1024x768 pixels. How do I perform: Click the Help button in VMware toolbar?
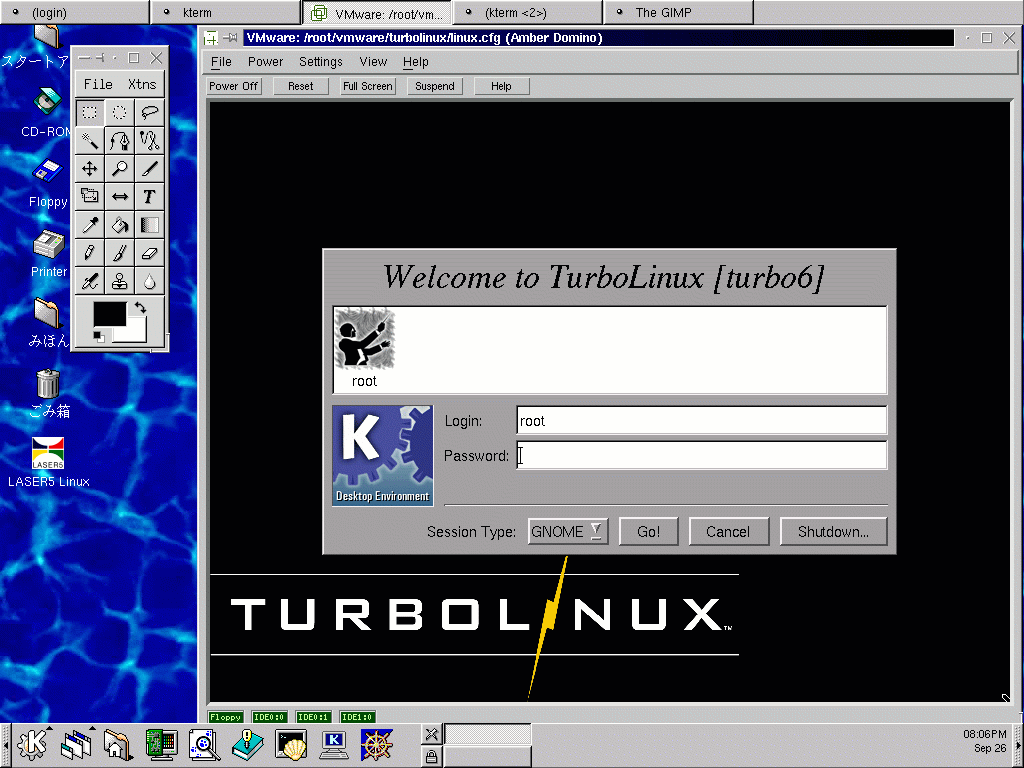pyautogui.click(x=502, y=86)
